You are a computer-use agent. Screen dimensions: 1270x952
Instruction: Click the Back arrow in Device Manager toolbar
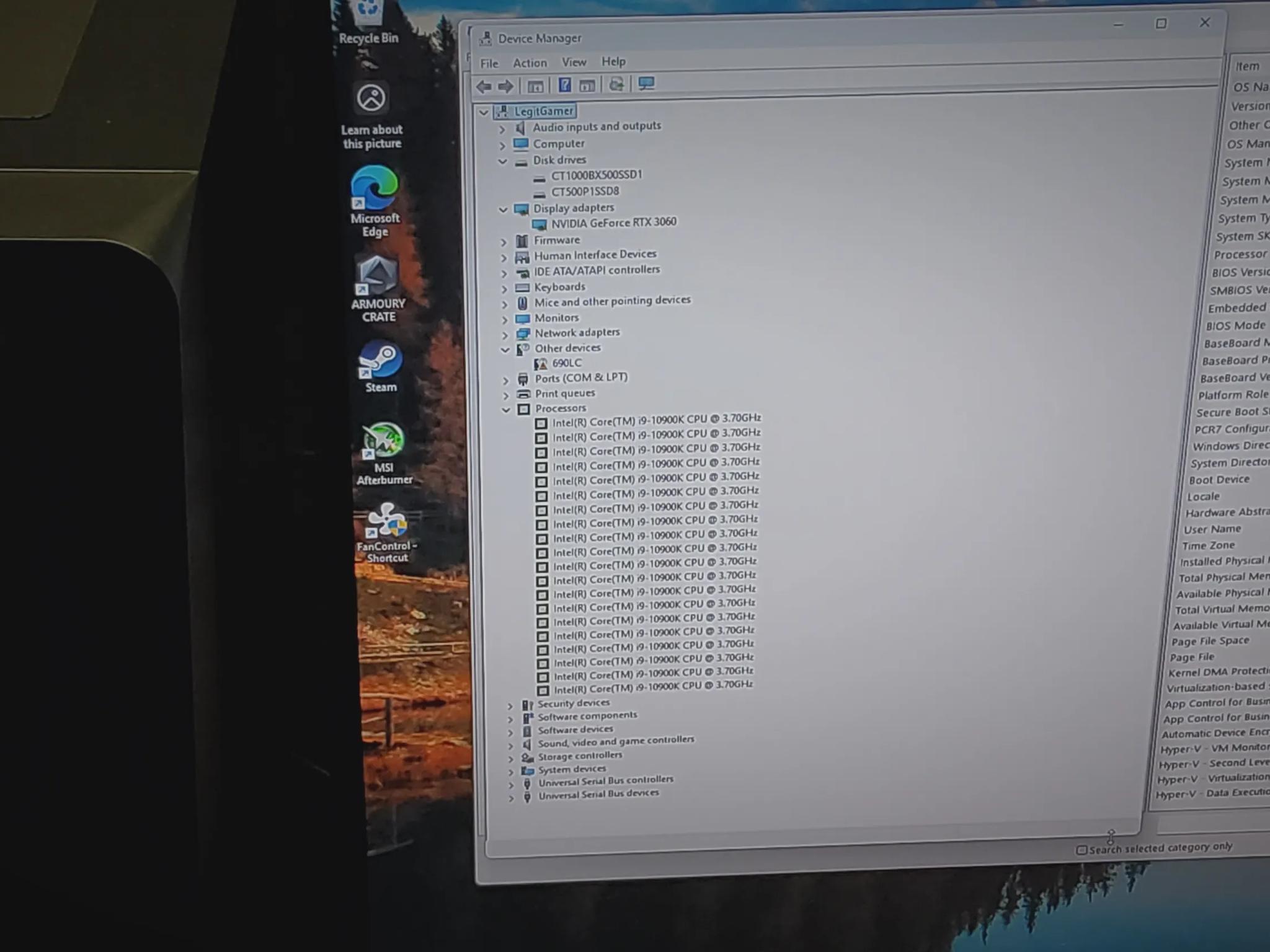484,86
